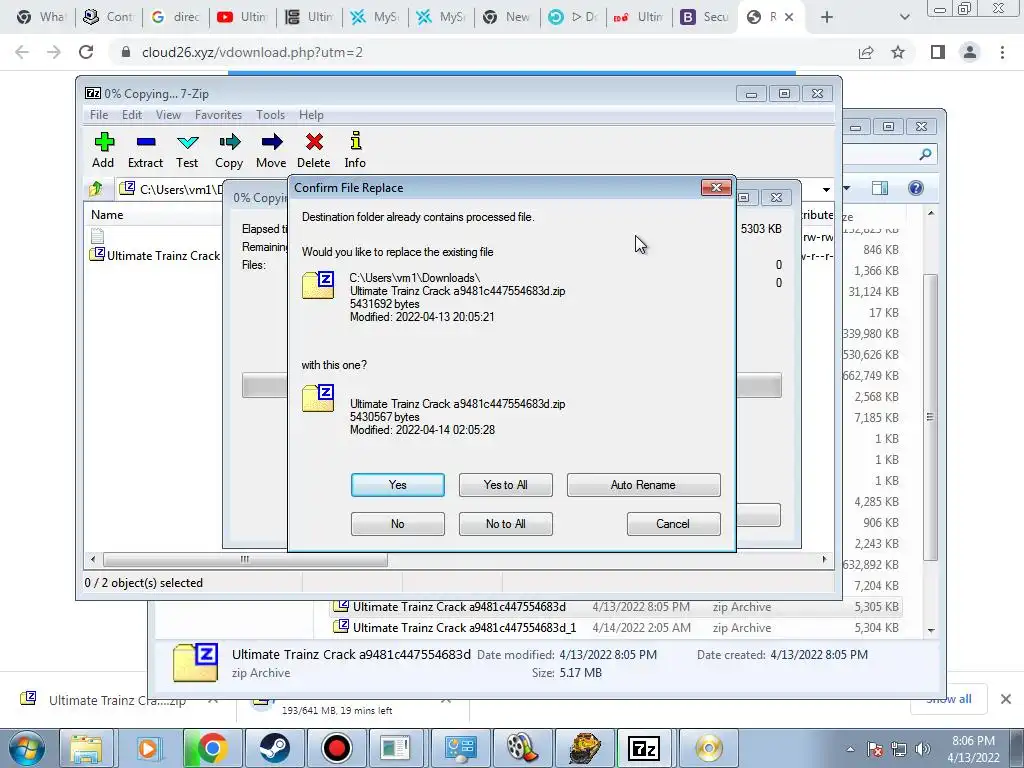Screen dimensions: 1024x768
Task: Open the Chrome three-dot menu
Action: (x=1002, y=52)
